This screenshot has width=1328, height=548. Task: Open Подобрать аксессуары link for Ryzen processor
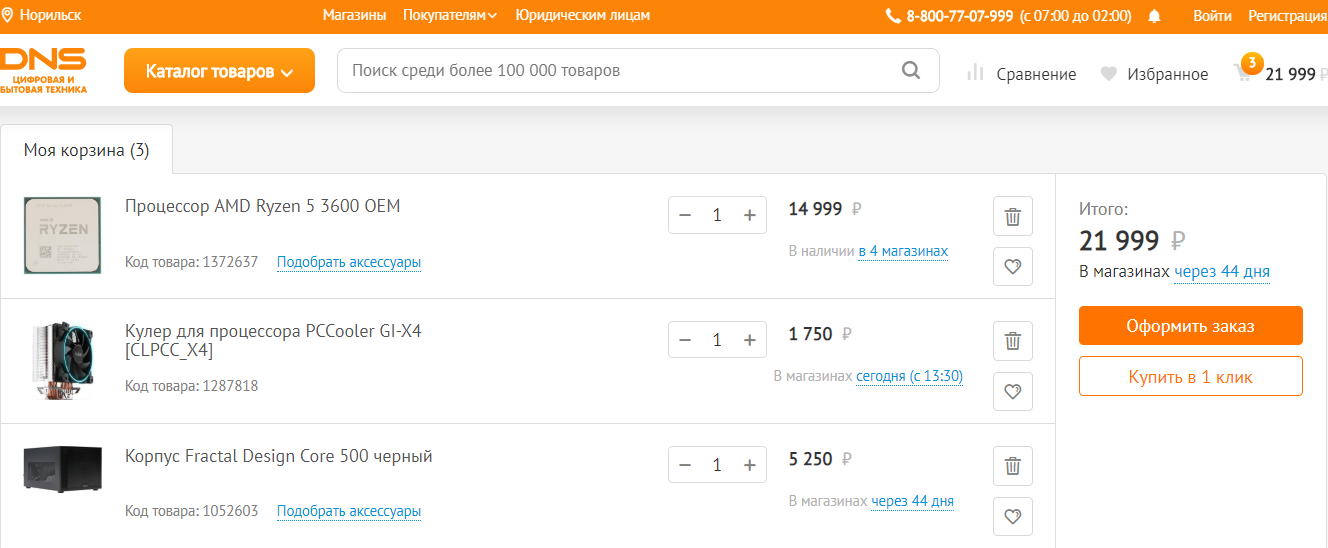tap(349, 262)
